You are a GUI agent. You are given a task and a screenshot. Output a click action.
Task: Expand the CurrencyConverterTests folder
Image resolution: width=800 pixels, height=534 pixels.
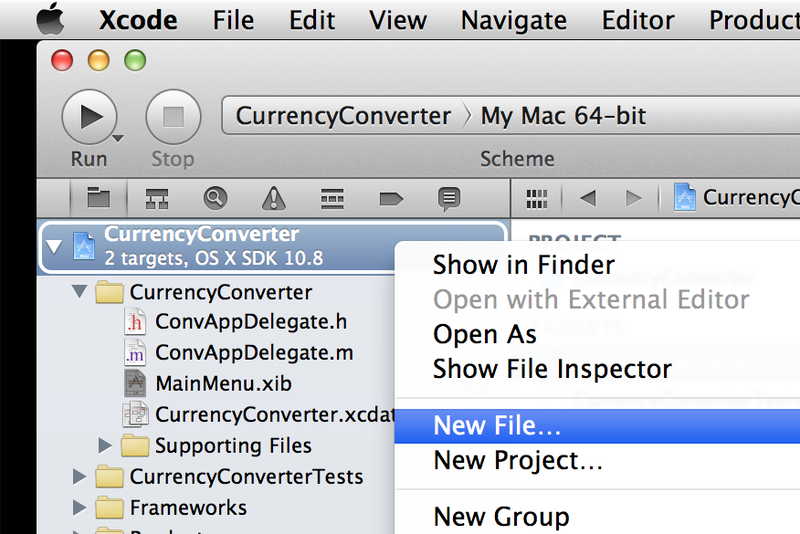(x=80, y=477)
